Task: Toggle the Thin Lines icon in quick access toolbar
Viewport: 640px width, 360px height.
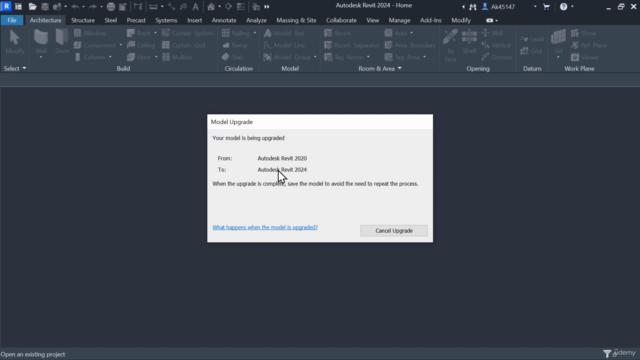Action: [241, 7]
